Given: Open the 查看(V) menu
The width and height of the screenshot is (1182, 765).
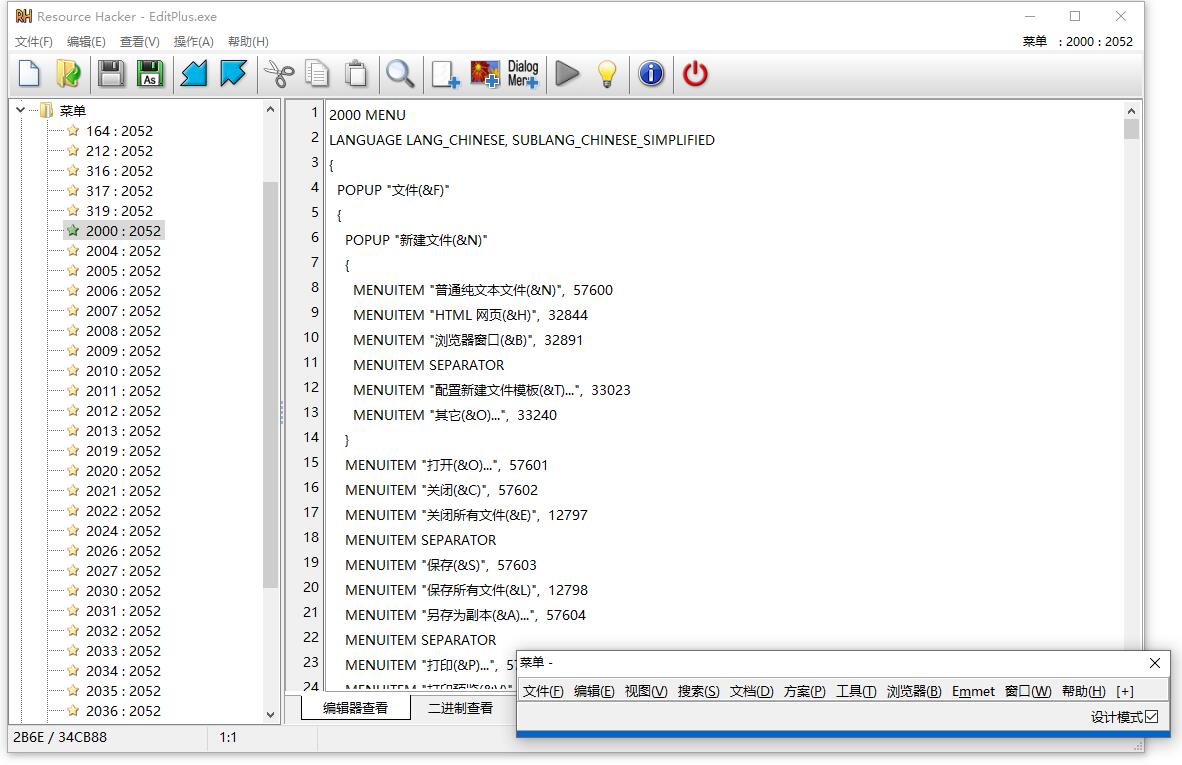Looking at the screenshot, I should pos(139,41).
